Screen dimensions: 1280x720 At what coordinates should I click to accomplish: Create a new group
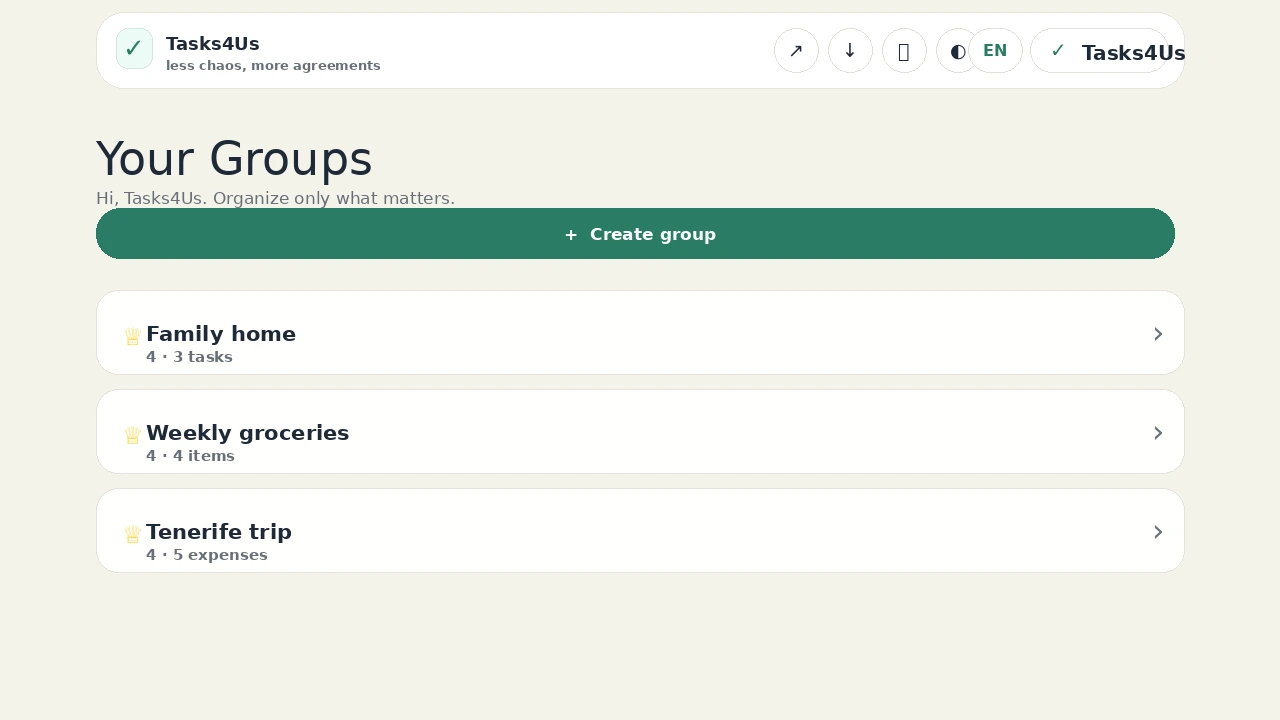pos(635,234)
